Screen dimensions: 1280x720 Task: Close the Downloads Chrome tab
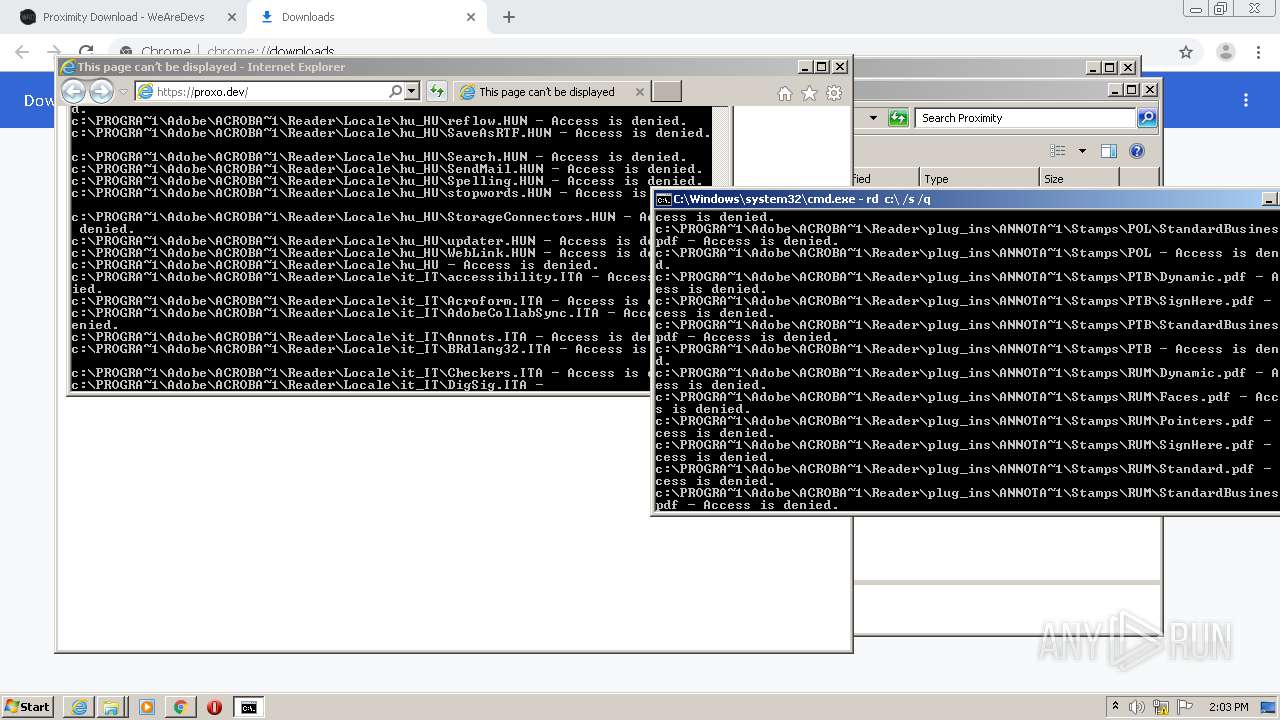click(471, 17)
